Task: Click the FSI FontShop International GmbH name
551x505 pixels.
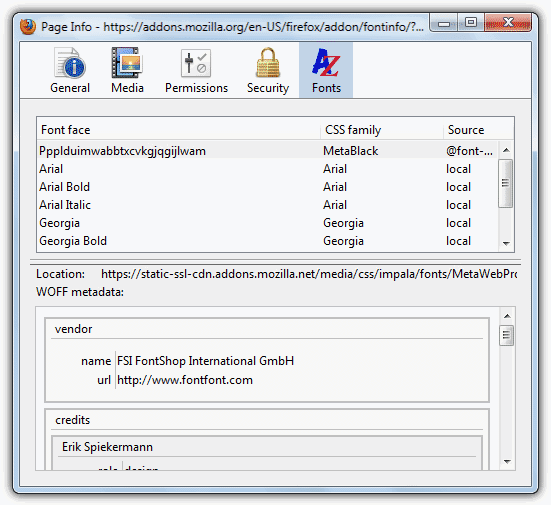Action: 206,361
